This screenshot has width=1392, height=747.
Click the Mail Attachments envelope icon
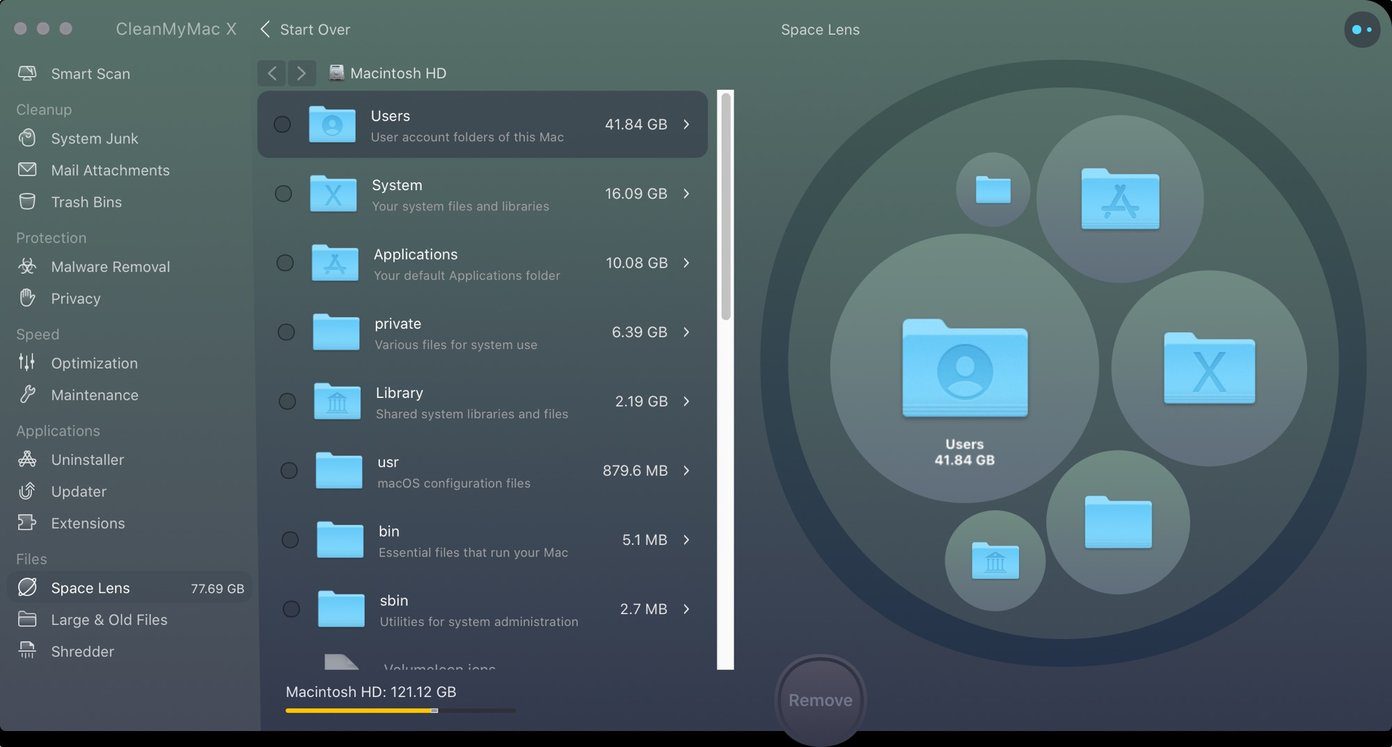(x=28, y=170)
